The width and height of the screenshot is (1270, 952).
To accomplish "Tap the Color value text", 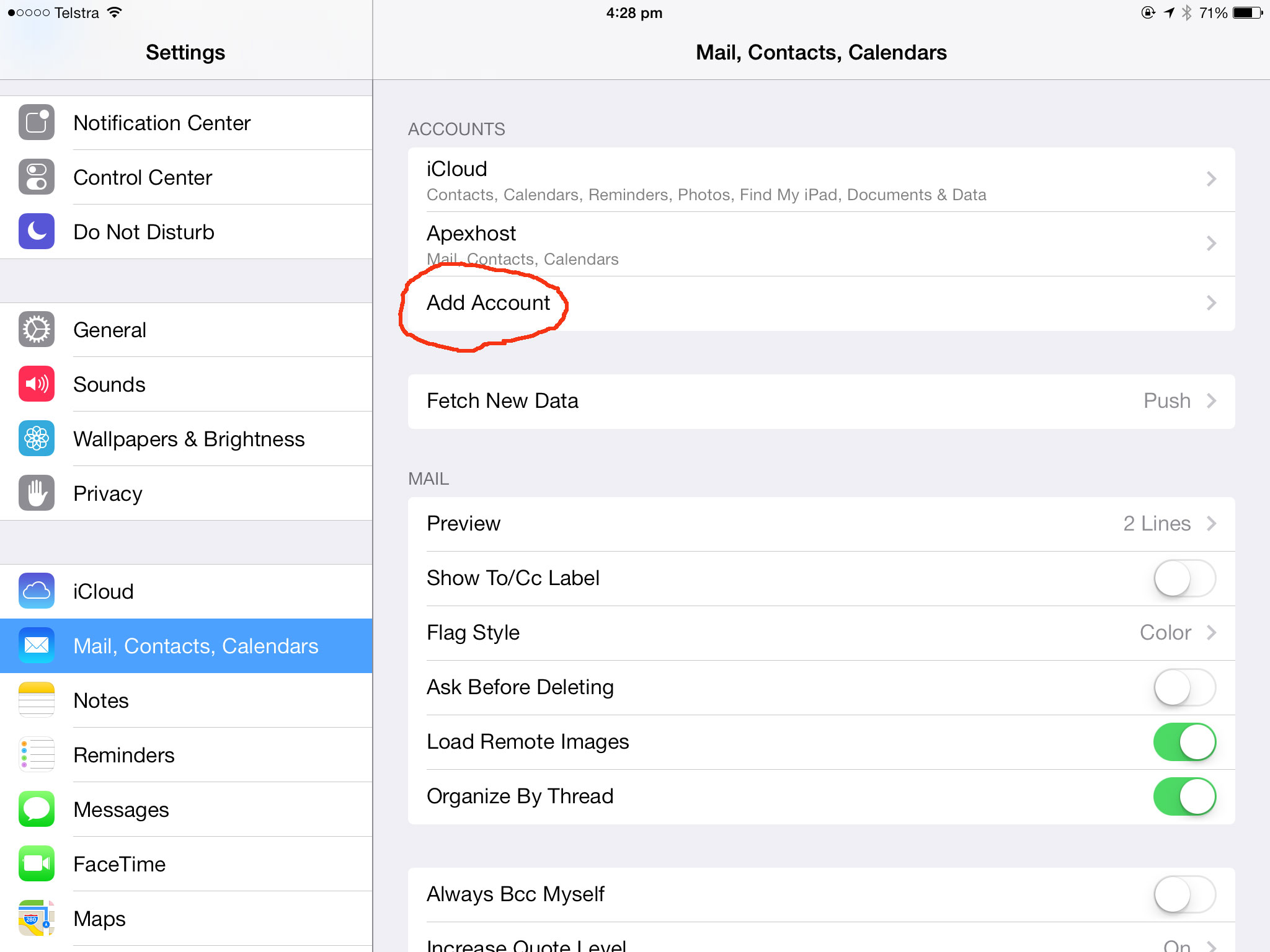I will point(1166,633).
